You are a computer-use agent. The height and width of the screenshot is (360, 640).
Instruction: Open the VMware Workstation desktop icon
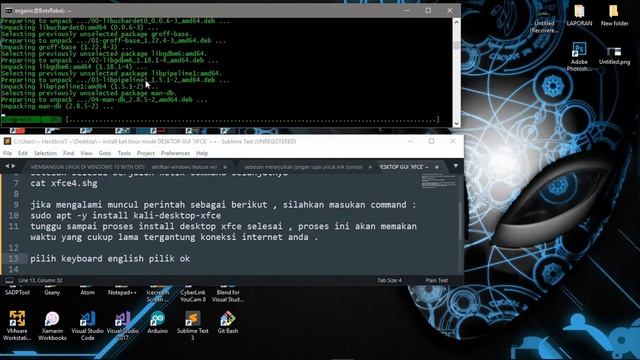pos(17,325)
